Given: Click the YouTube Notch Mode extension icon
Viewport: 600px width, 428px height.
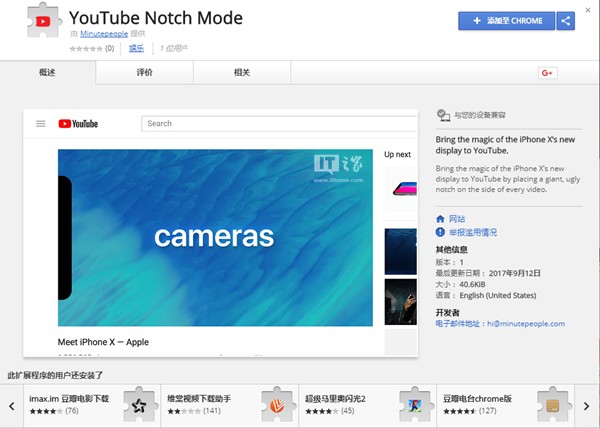Looking at the screenshot, I should [44, 20].
